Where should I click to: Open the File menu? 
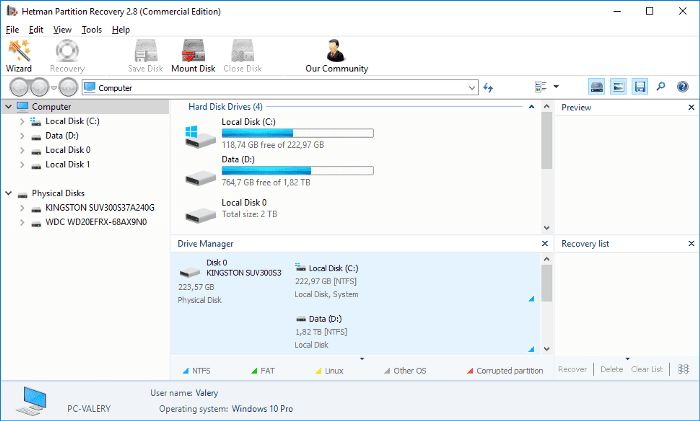[x=12, y=30]
